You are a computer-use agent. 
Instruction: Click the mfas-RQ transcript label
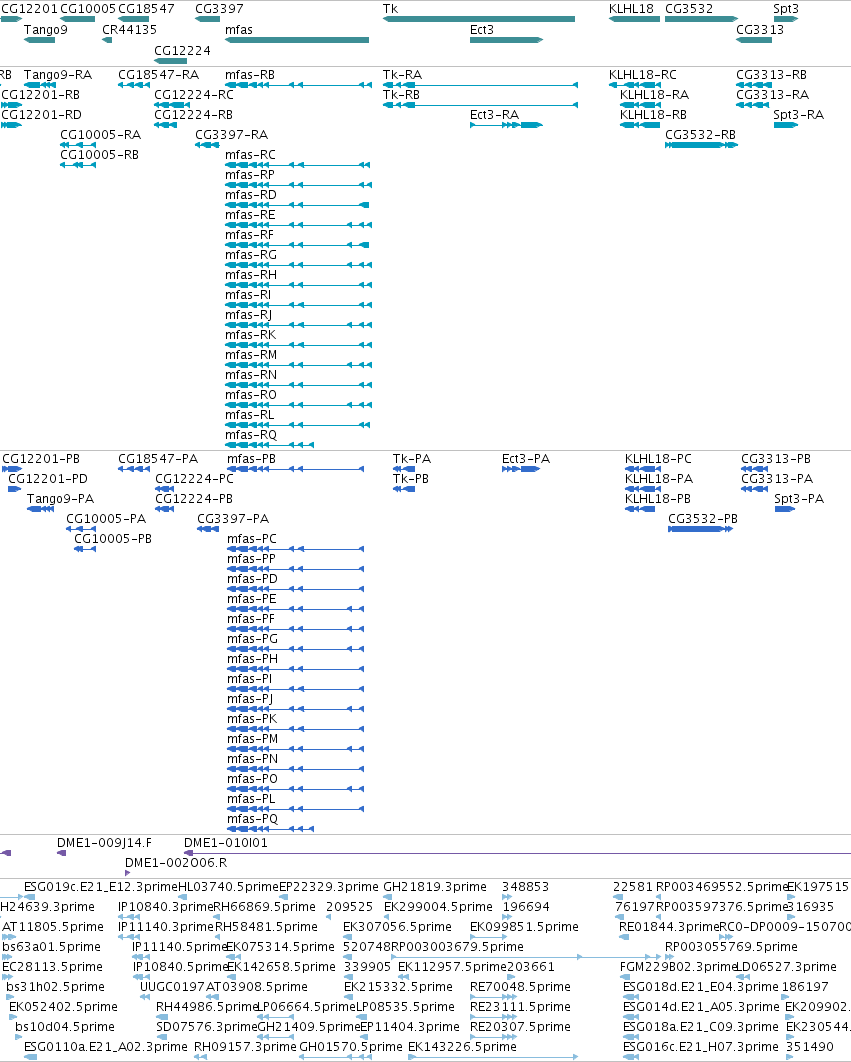point(251,435)
